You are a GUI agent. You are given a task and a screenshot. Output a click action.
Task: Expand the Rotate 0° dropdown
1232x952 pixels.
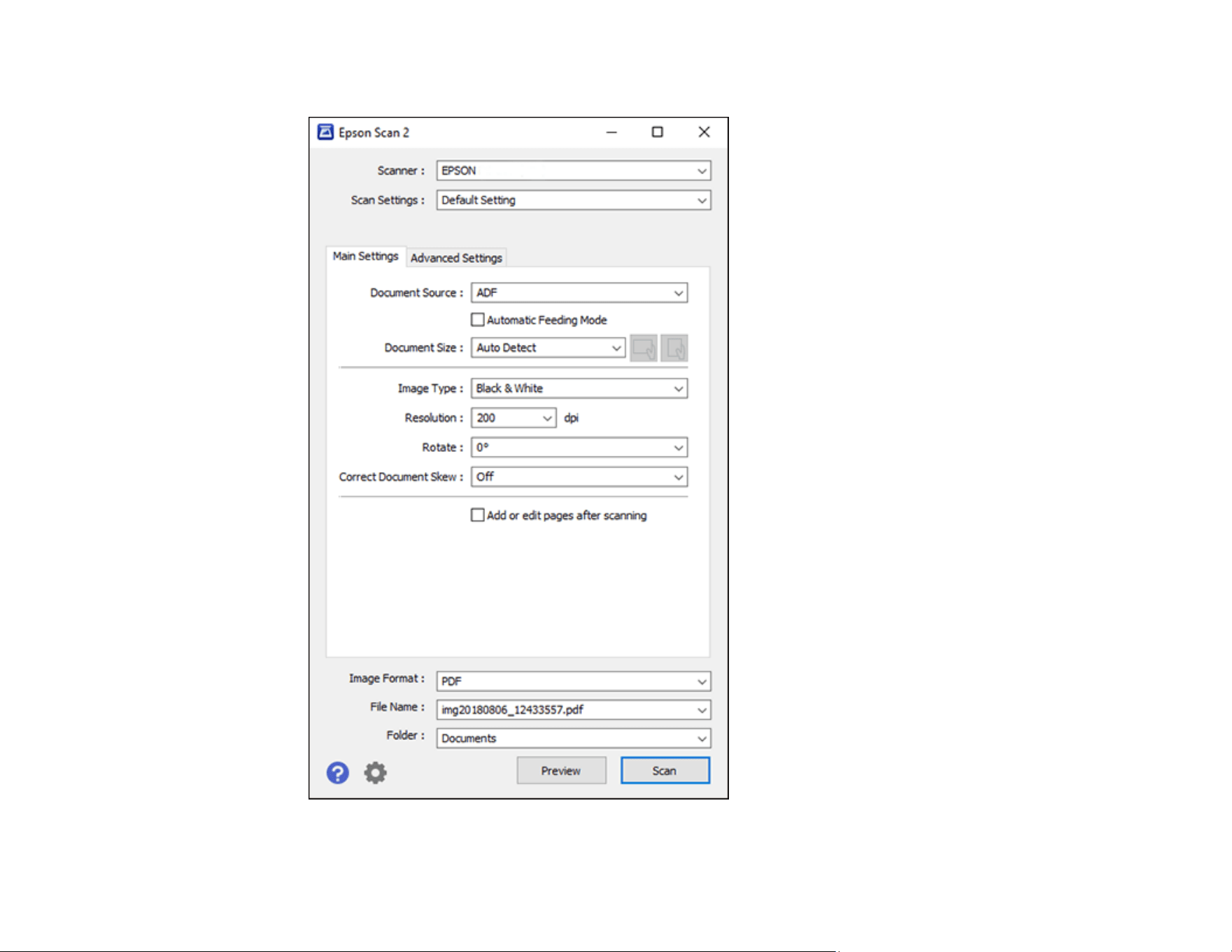point(579,447)
